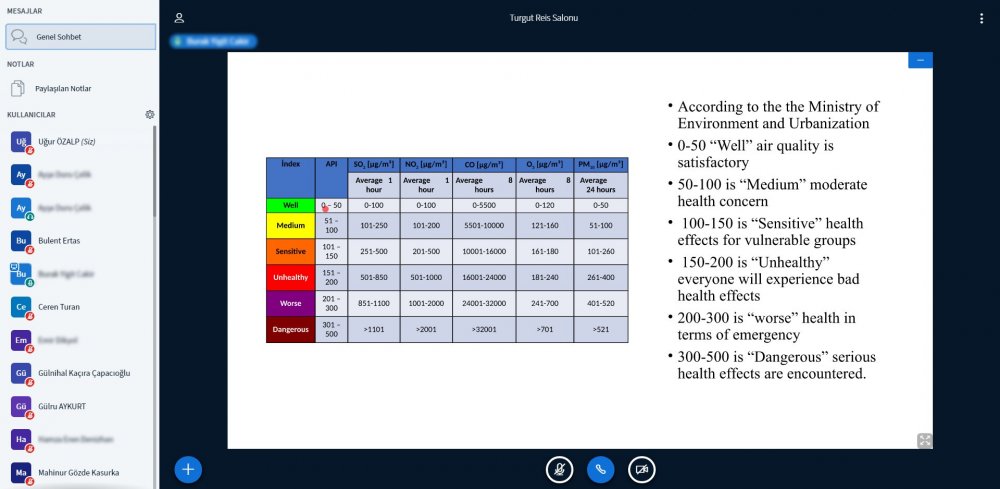Image resolution: width=1000 pixels, height=489 pixels.
Task: Open the blue plus actions menu
Action: (188, 469)
